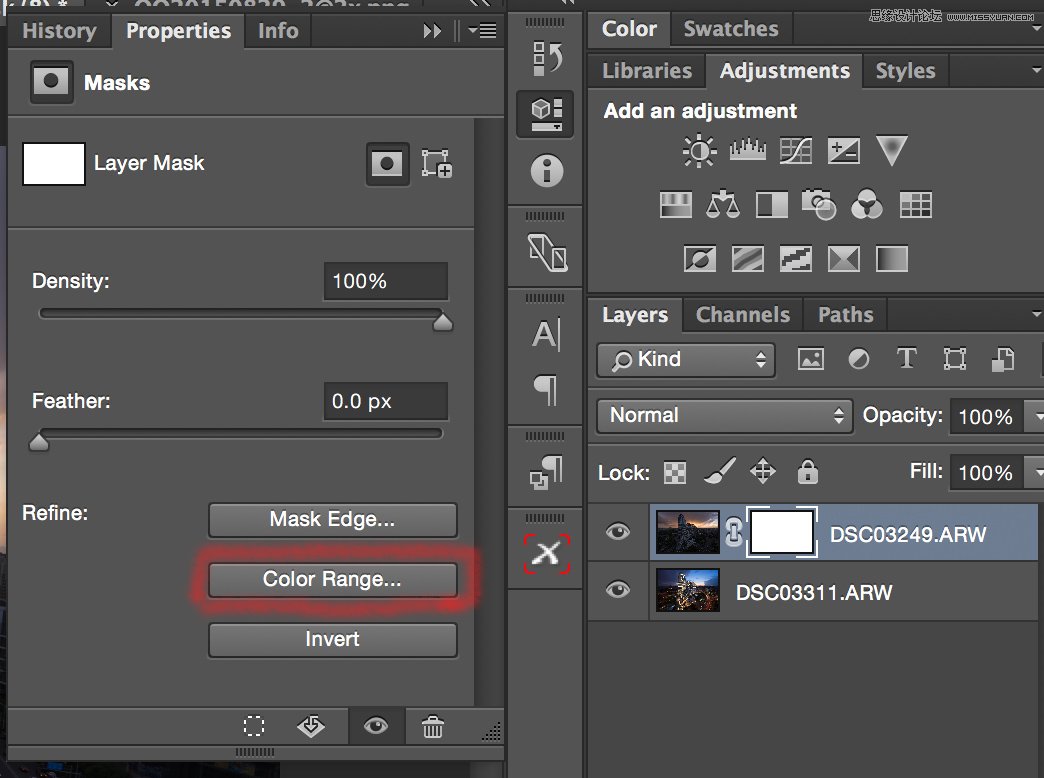Switch to the Styles tab

click(x=906, y=71)
